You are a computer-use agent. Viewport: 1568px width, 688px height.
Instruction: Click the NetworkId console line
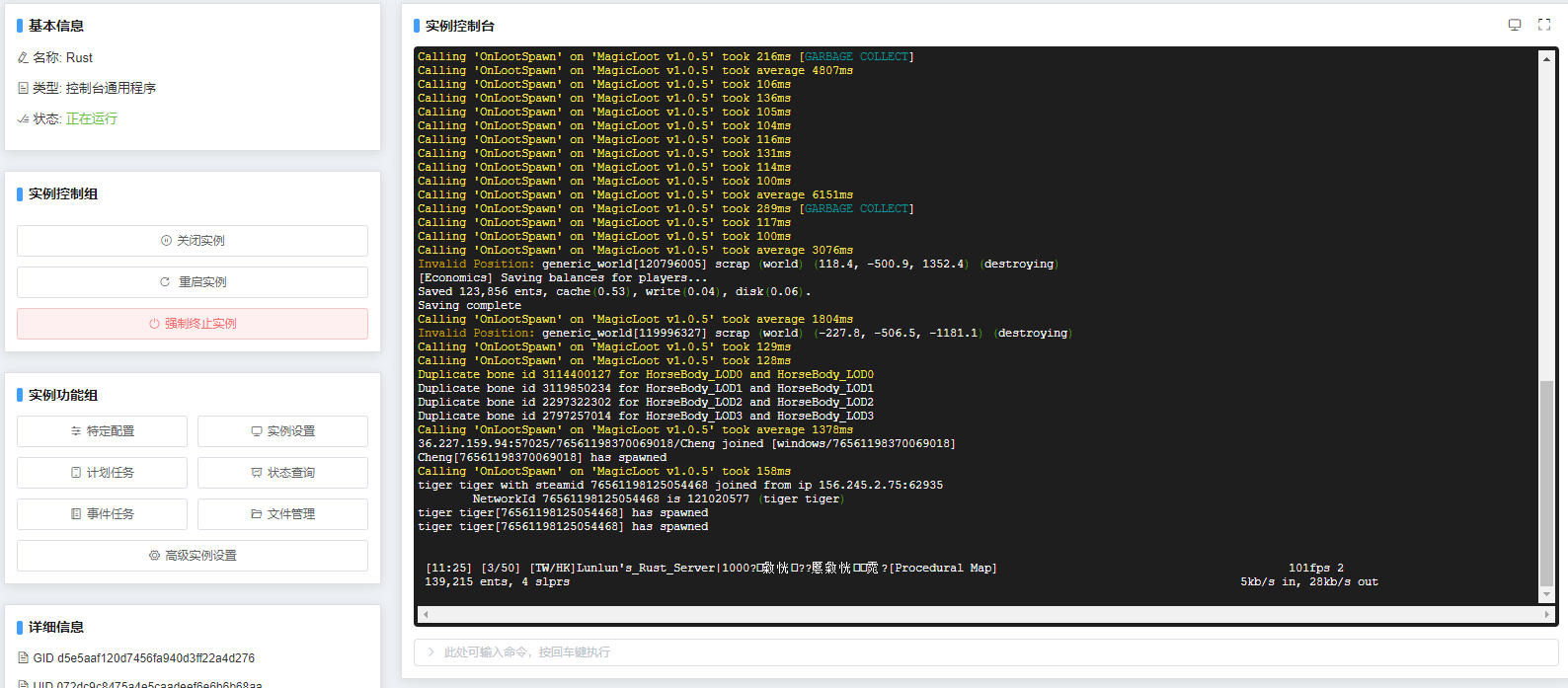657,499
